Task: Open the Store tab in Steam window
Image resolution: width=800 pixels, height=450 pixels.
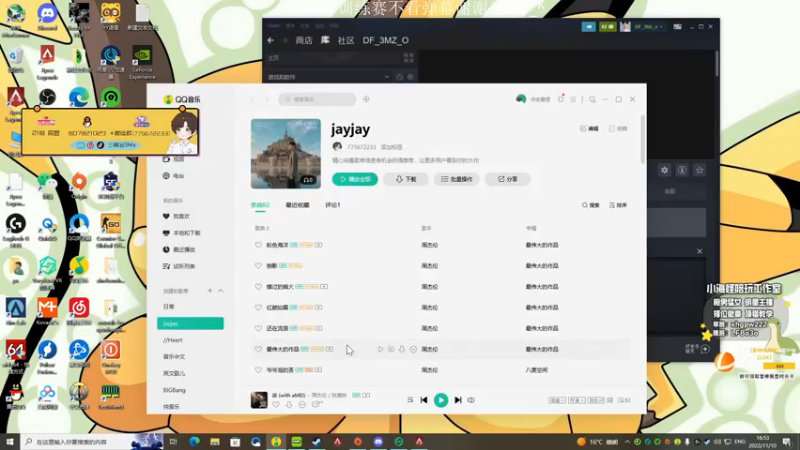Action: pos(304,40)
